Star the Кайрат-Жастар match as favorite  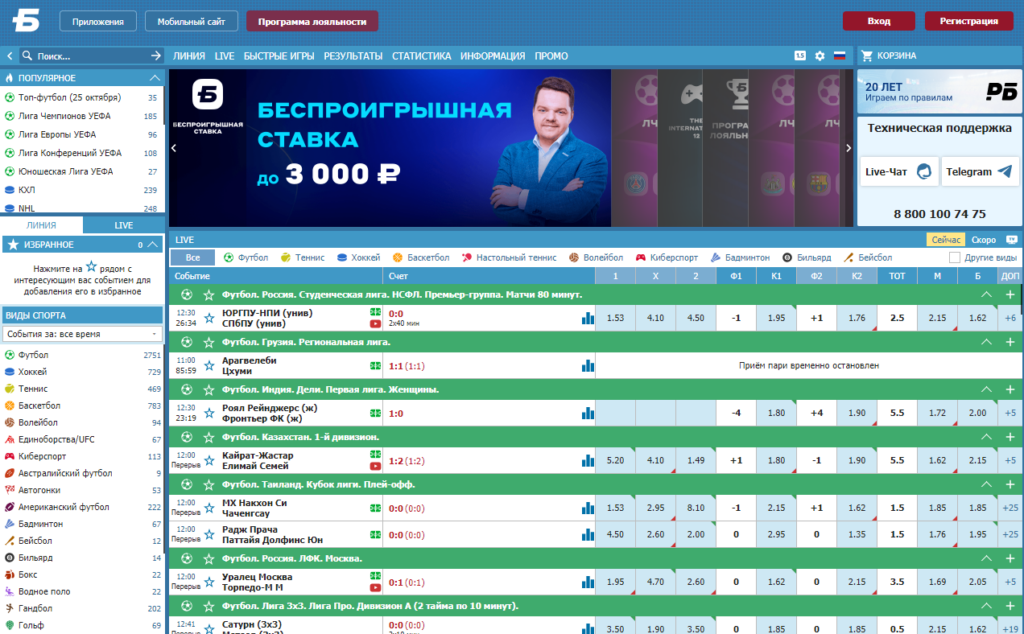[209, 461]
